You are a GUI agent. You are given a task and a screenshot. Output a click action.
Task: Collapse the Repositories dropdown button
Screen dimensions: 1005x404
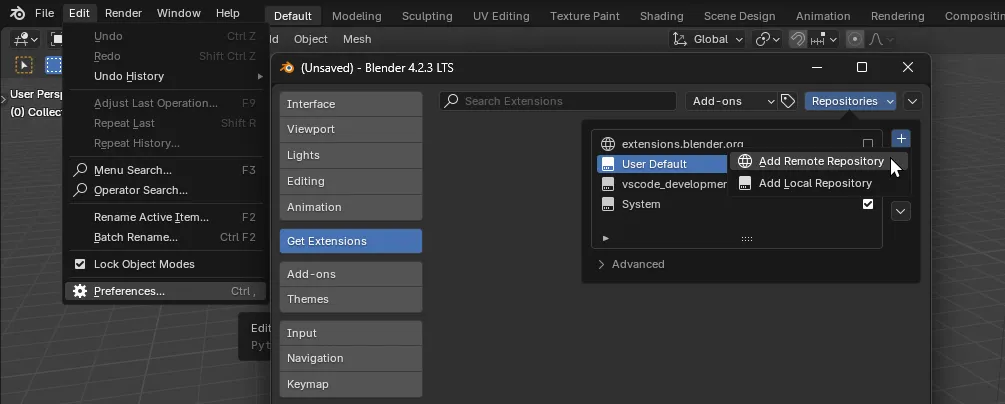[x=851, y=101]
